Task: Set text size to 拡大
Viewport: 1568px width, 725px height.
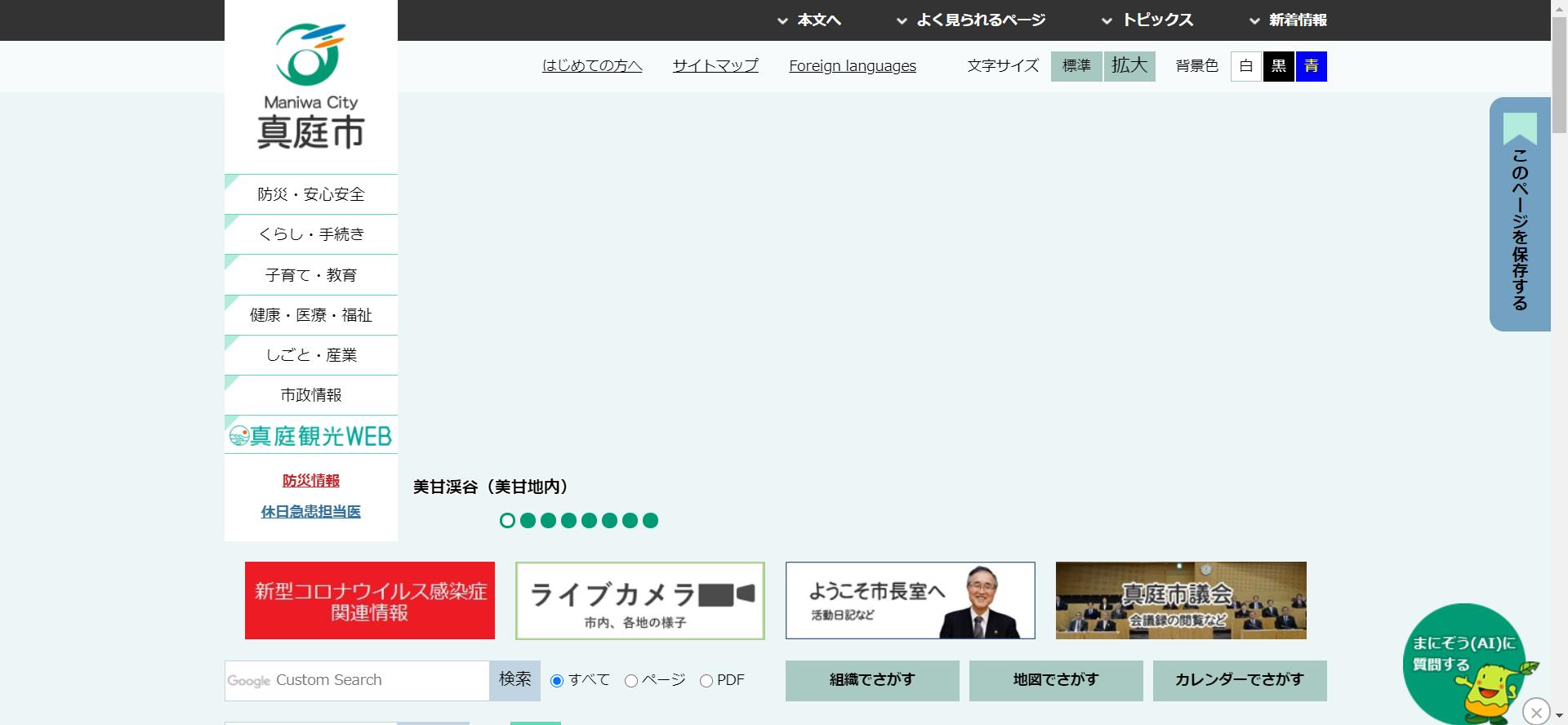Action: (x=1129, y=66)
